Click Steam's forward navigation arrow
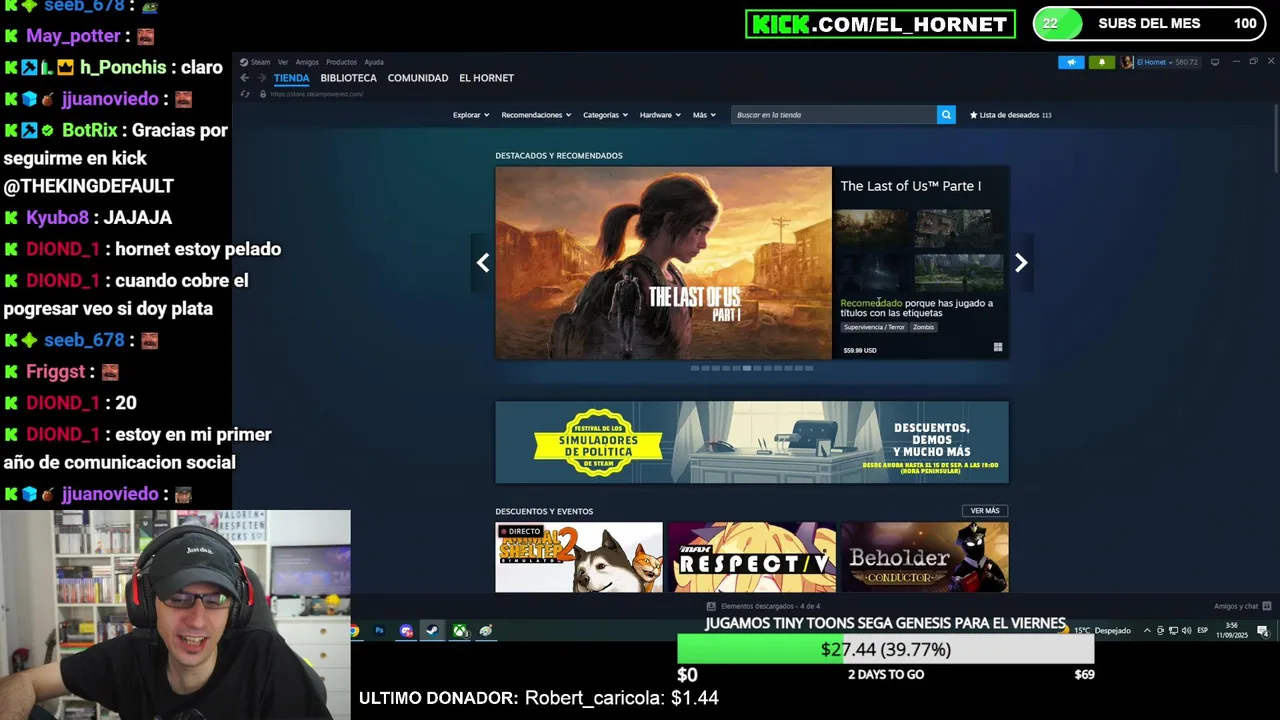The image size is (1280, 720). (262, 78)
